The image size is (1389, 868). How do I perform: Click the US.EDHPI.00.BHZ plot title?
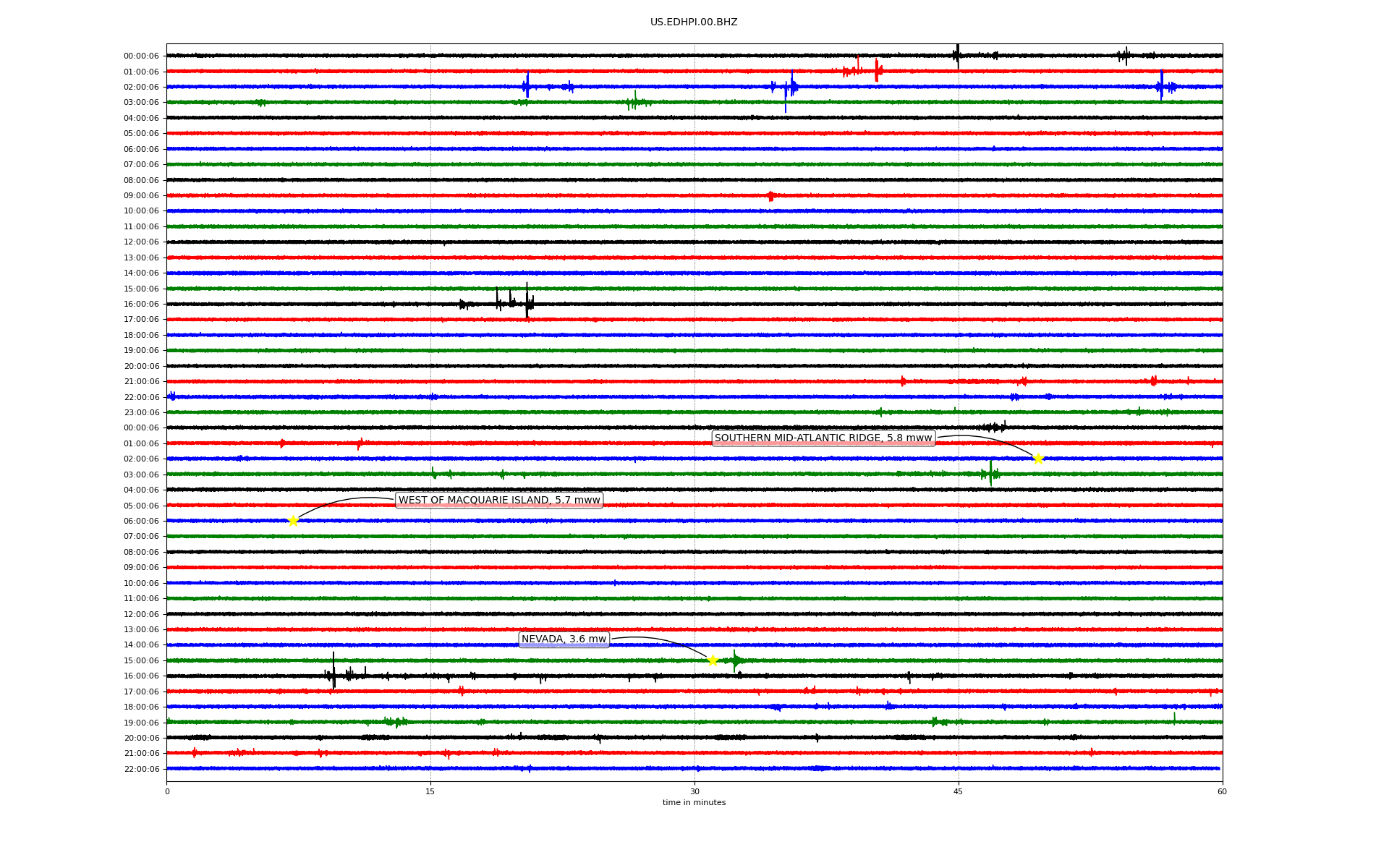click(694, 22)
